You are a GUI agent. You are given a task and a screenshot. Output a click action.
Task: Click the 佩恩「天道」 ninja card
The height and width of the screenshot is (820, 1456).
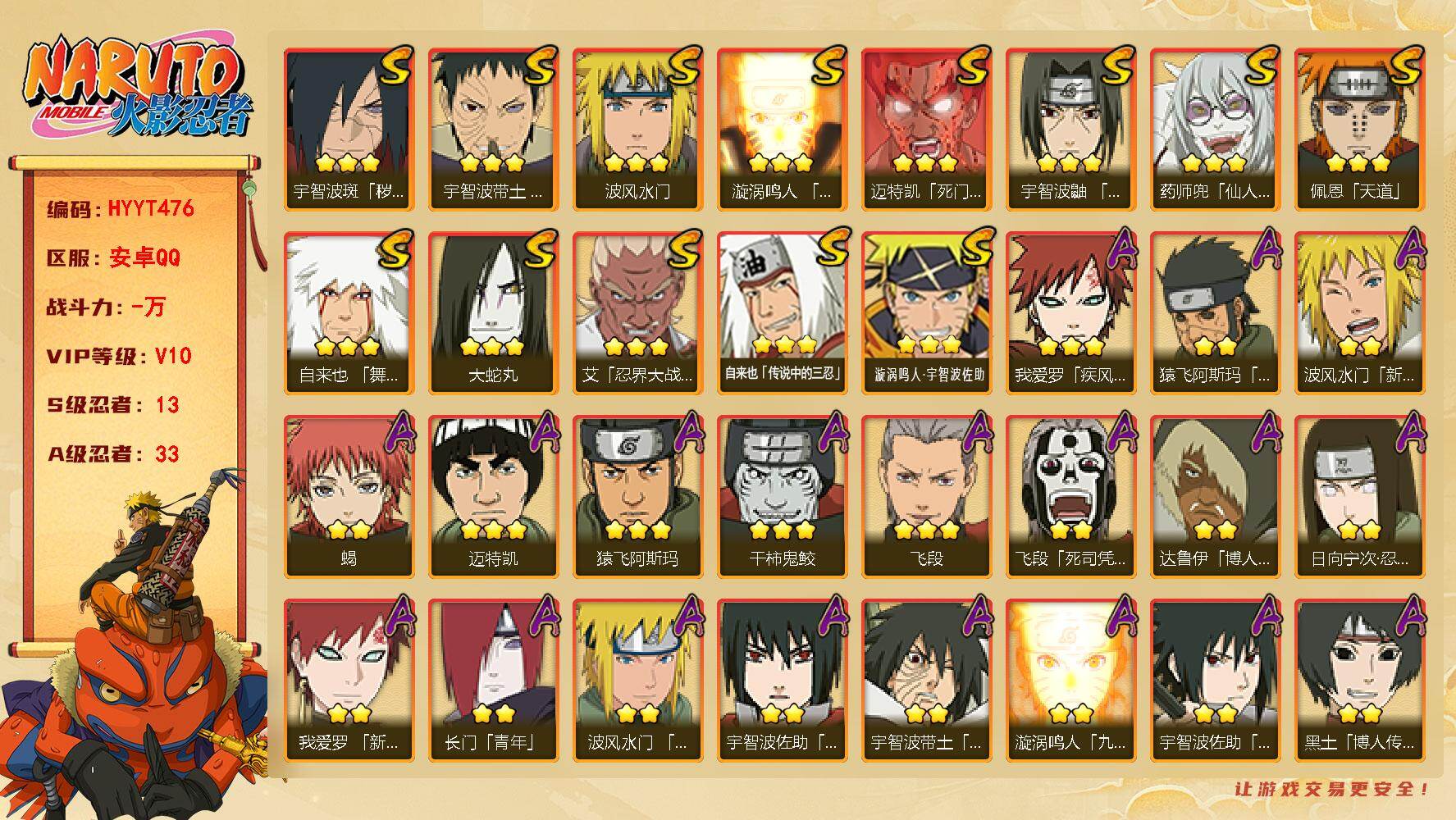[1359, 129]
